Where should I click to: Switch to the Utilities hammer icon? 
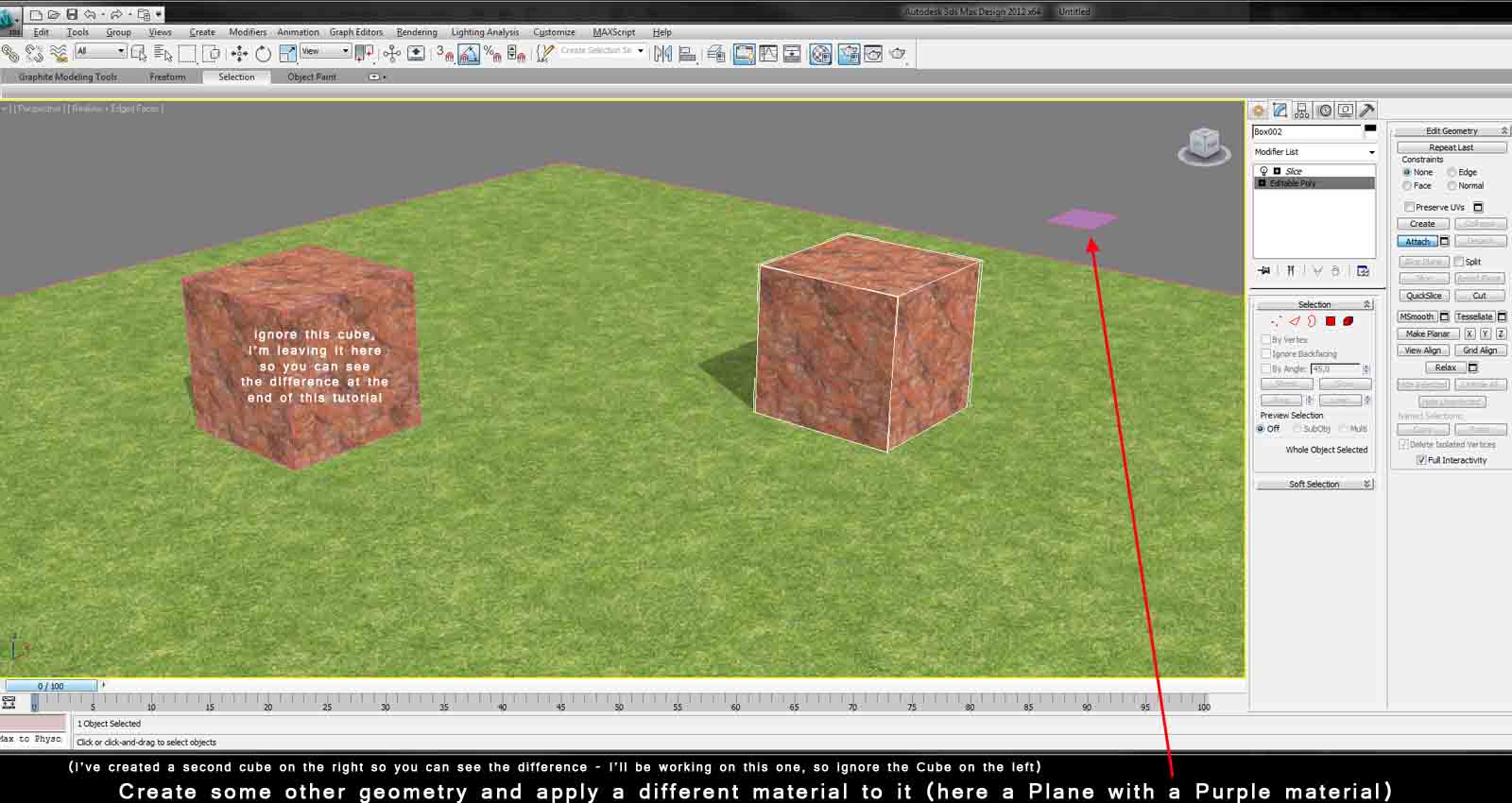coord(1367,111)
